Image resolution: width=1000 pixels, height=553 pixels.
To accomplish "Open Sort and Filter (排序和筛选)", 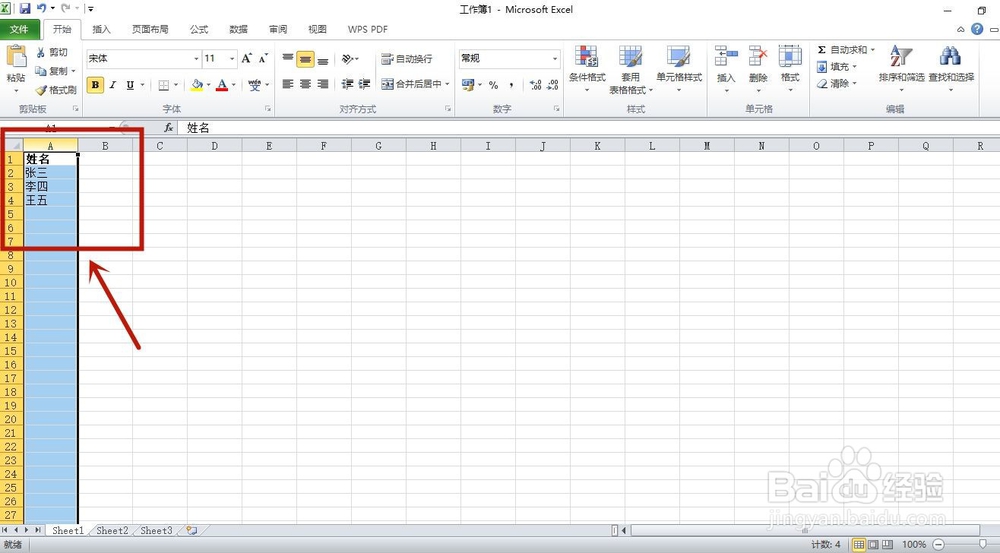I will pyautogui.click(x=901, y=70).
